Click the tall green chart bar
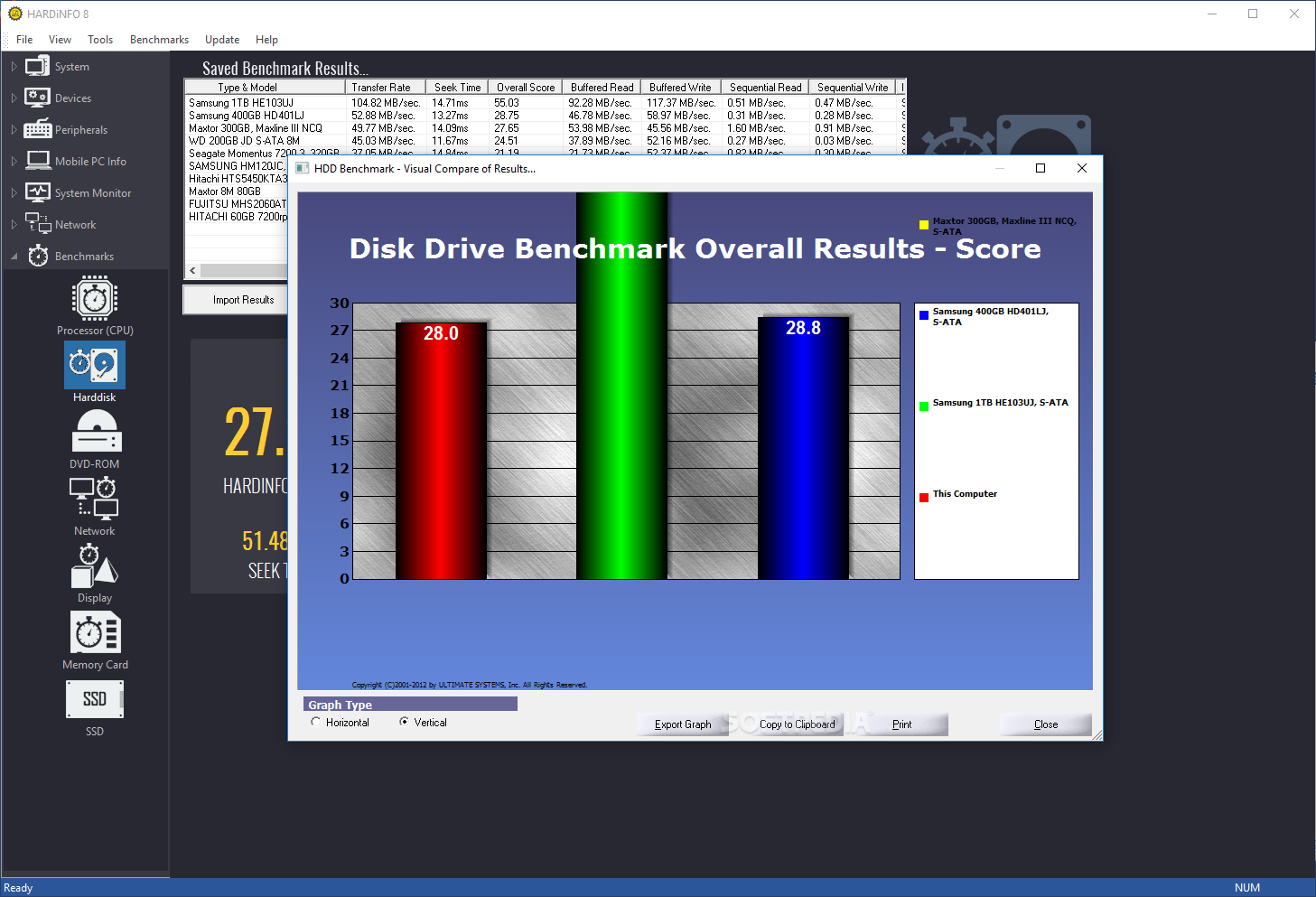 point(622,386)
